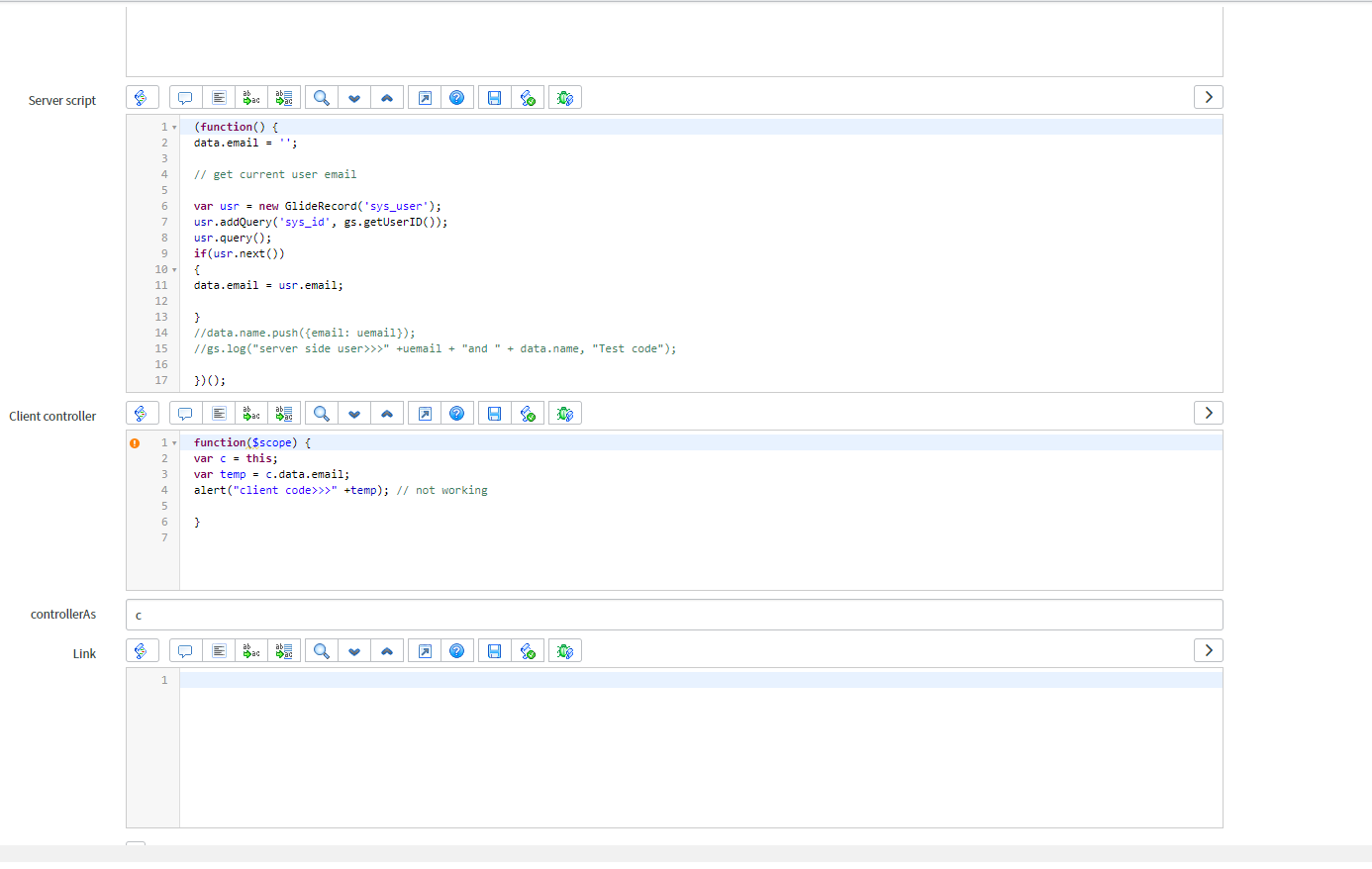1372x869 pixels.
Task: Click the 'data.email = usr.email;' code line
Action: [268, 285]
